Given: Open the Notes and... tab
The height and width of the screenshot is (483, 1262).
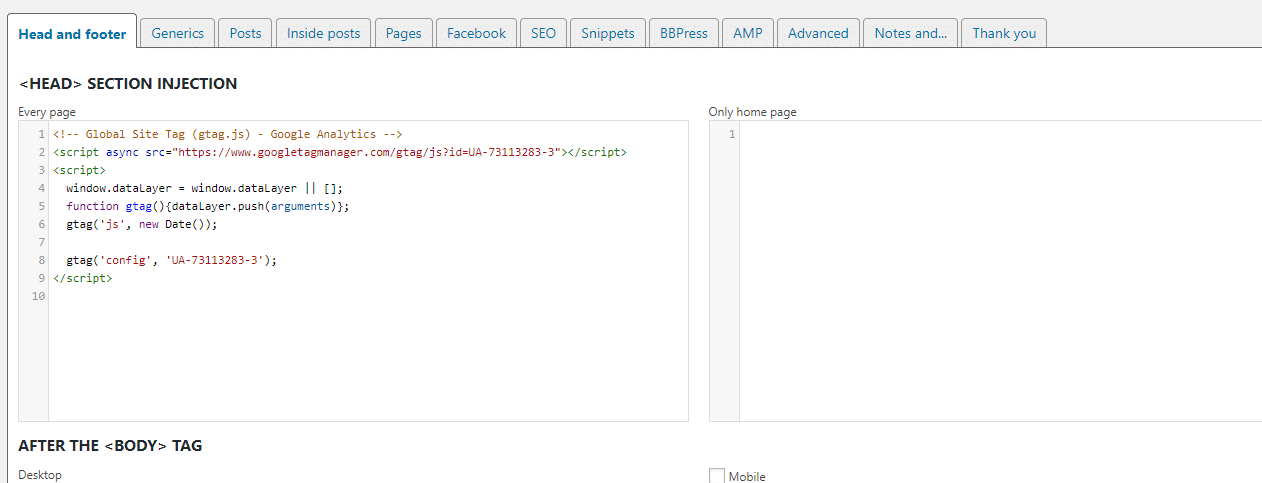Looking at the screenshot, I should click(x=910, y=33).
